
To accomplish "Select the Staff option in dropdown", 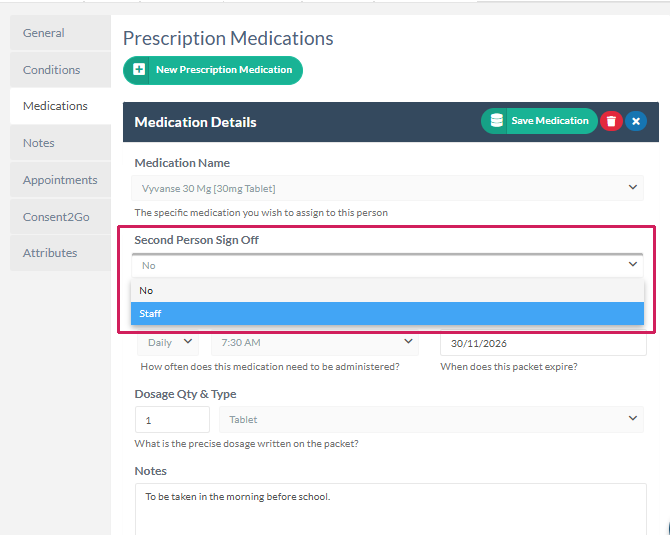I will pyautogui.click(x=387, y=314).
